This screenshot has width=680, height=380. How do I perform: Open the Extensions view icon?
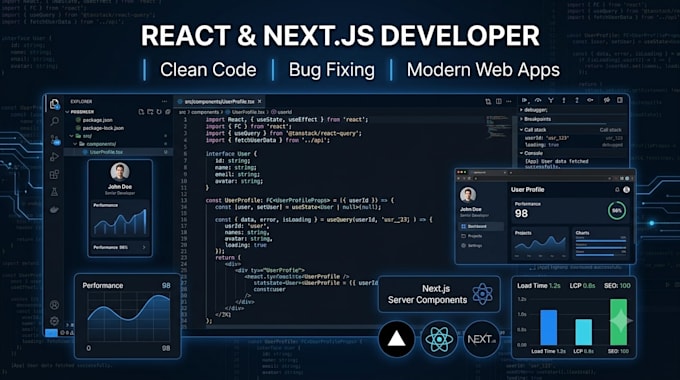click(54, 174)
